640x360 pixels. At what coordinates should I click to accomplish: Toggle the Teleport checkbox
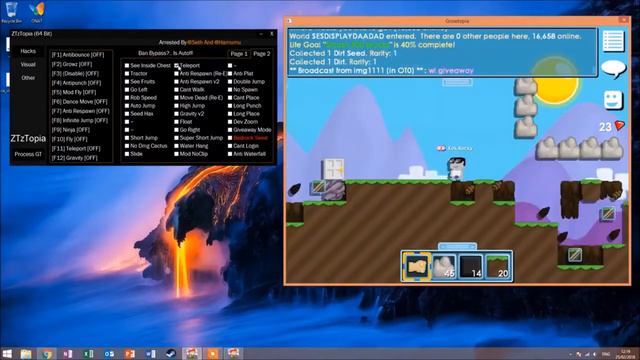coord(177,65)
